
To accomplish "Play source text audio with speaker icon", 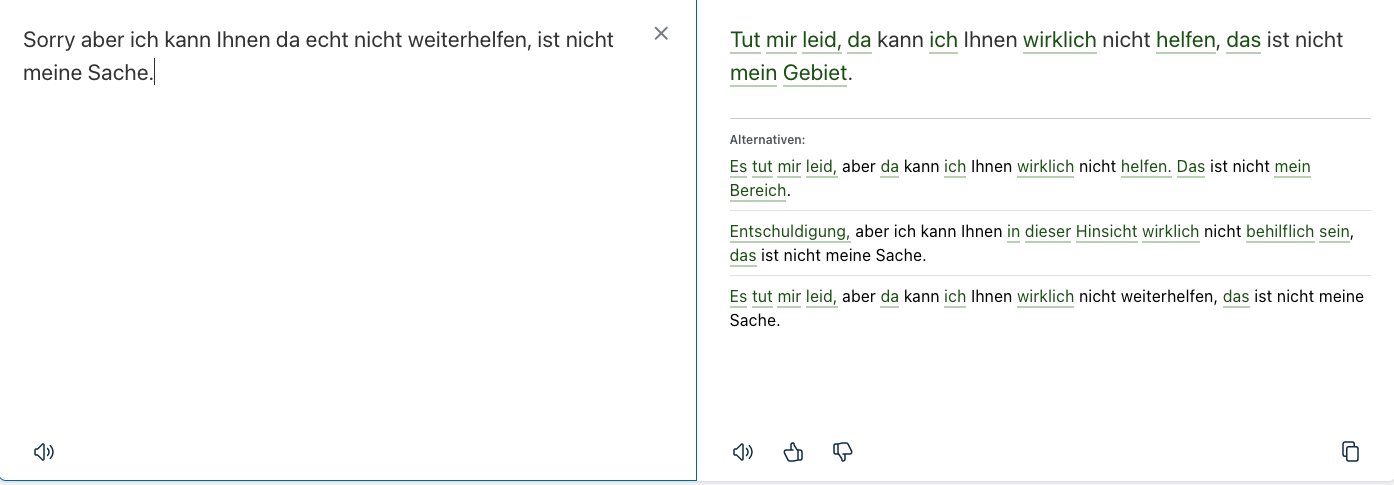I will click(x=44, y=452).
